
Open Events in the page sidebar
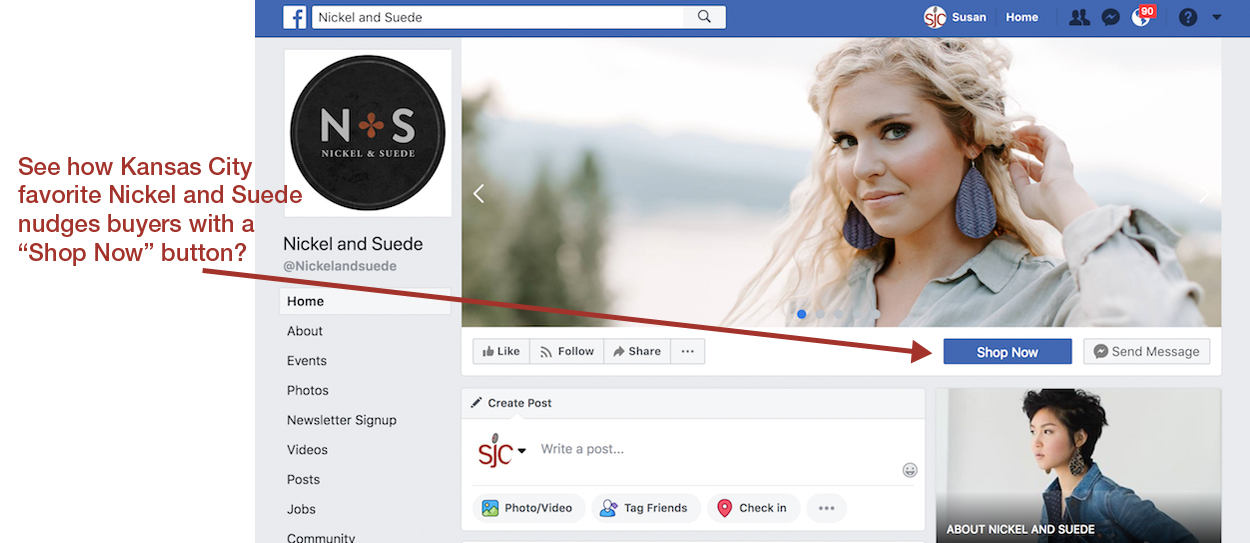point(307,361)
